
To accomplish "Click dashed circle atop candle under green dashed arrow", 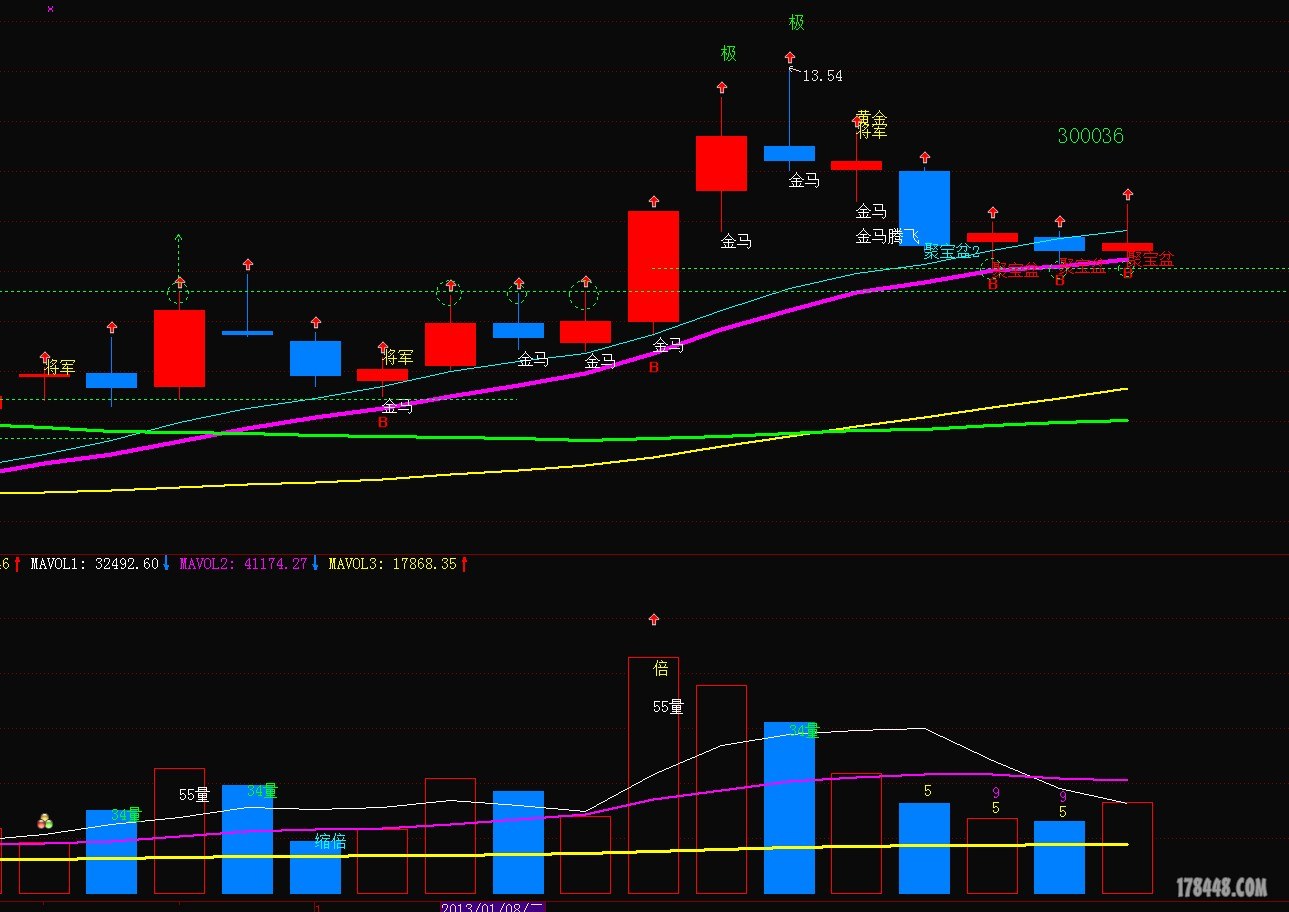I will point(180,294).
